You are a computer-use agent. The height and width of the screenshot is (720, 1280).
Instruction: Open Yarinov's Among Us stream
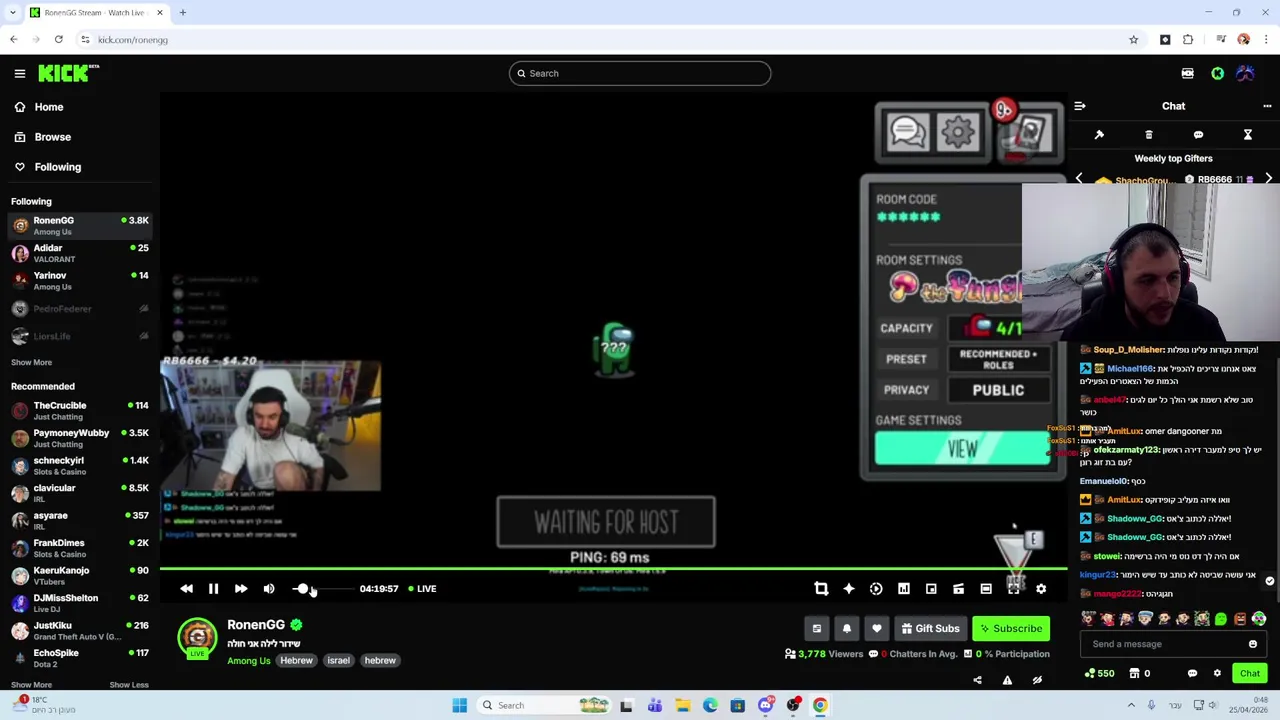pyautogui.click(x=80, y=281)
